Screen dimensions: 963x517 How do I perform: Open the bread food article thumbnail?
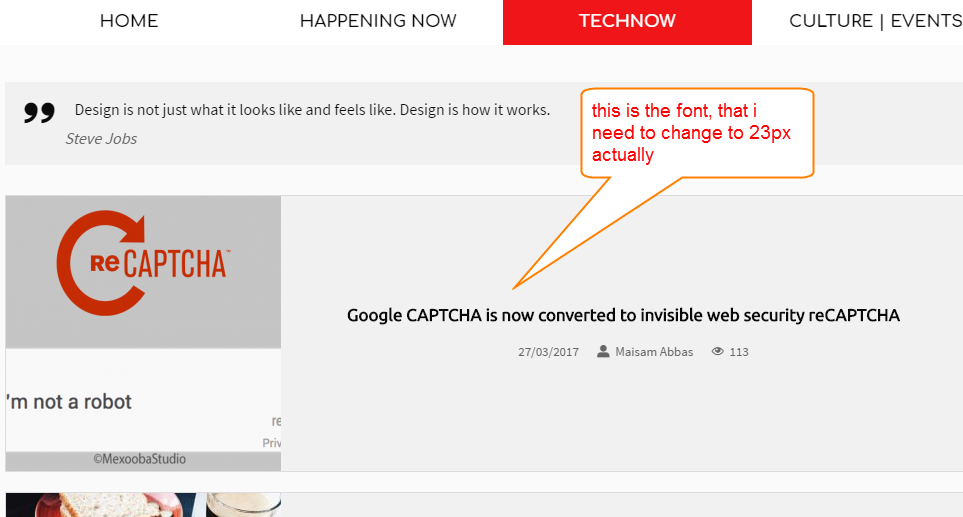point(143,505)
